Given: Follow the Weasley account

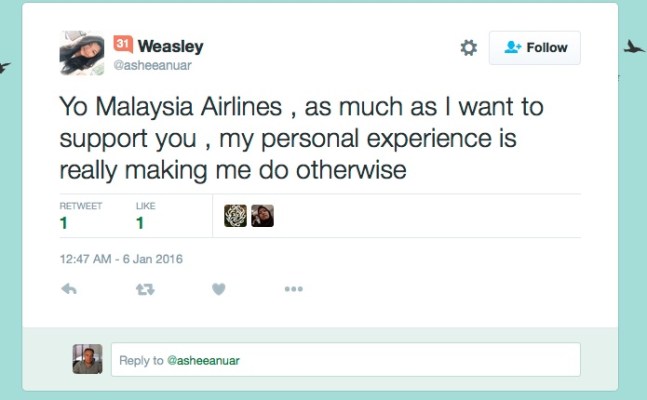Looking at the screenshot, I should (x=535, y=47).
